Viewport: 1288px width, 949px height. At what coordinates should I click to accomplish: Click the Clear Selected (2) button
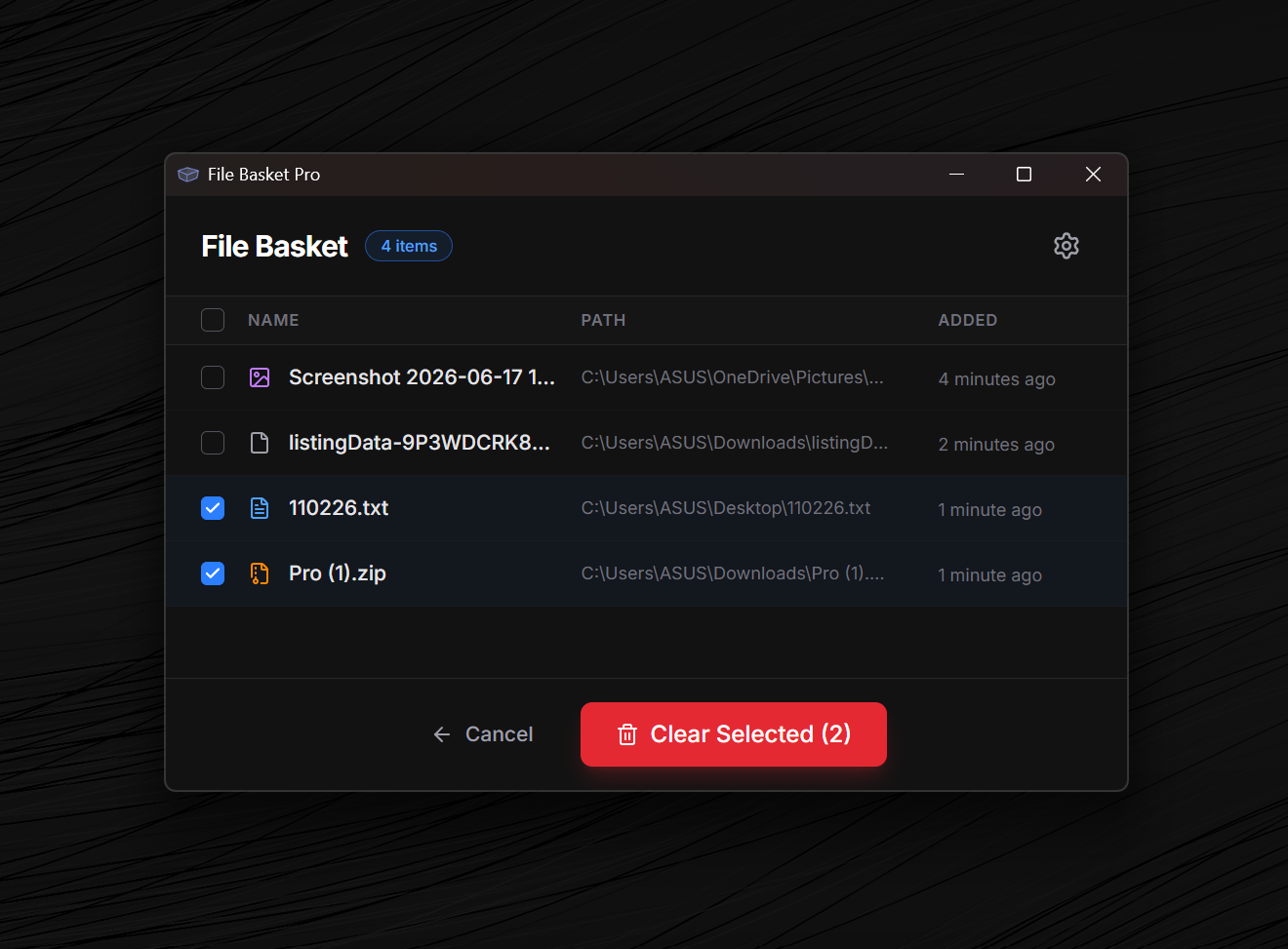tap(734, 734)
